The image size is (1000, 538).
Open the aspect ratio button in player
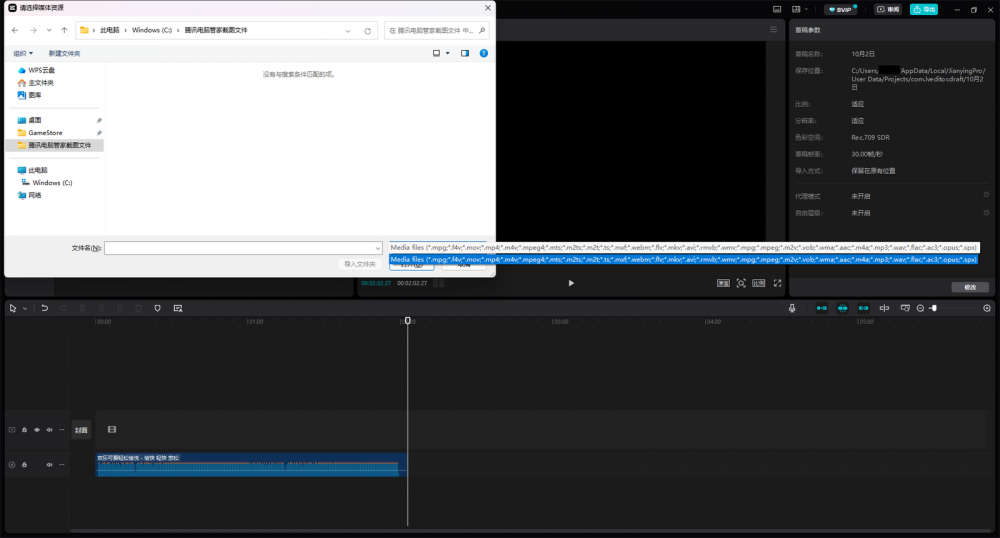[x=758, y=283]
